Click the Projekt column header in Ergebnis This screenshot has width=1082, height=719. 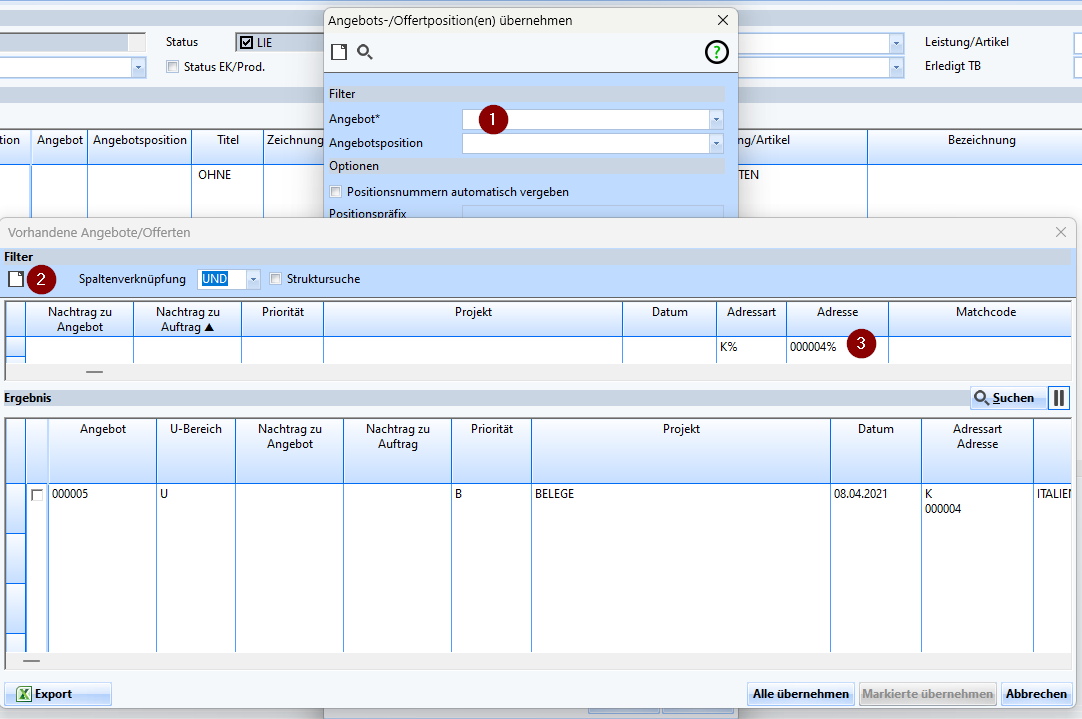pos(680,429)
